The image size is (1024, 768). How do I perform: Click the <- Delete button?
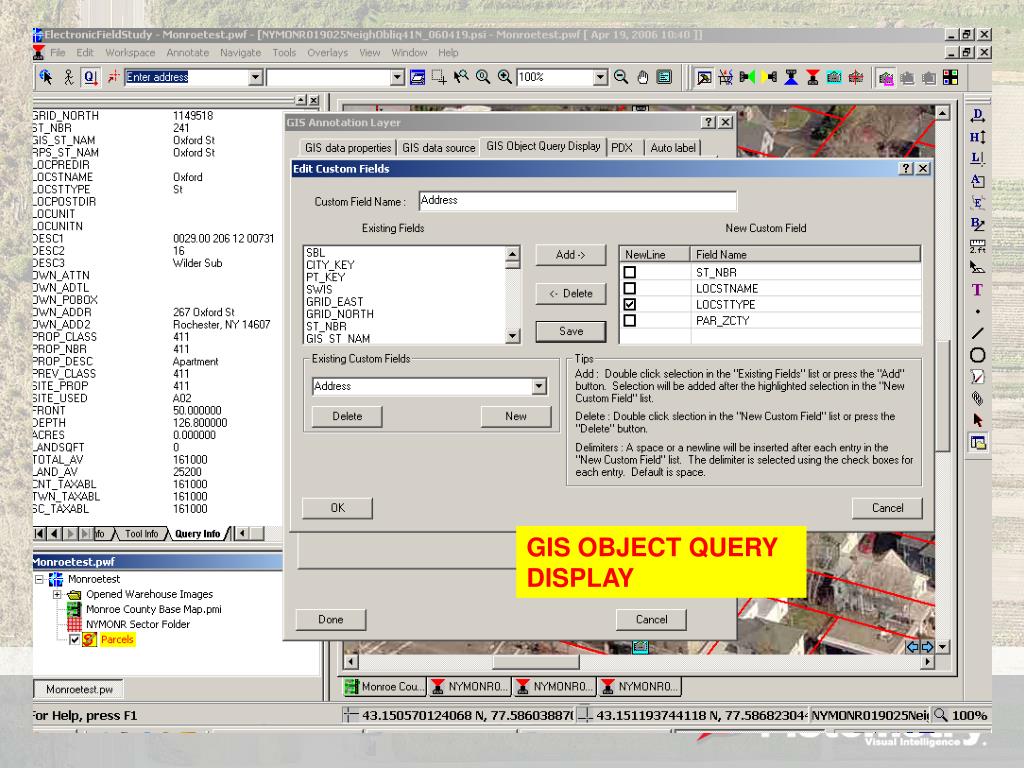point(571,293)
